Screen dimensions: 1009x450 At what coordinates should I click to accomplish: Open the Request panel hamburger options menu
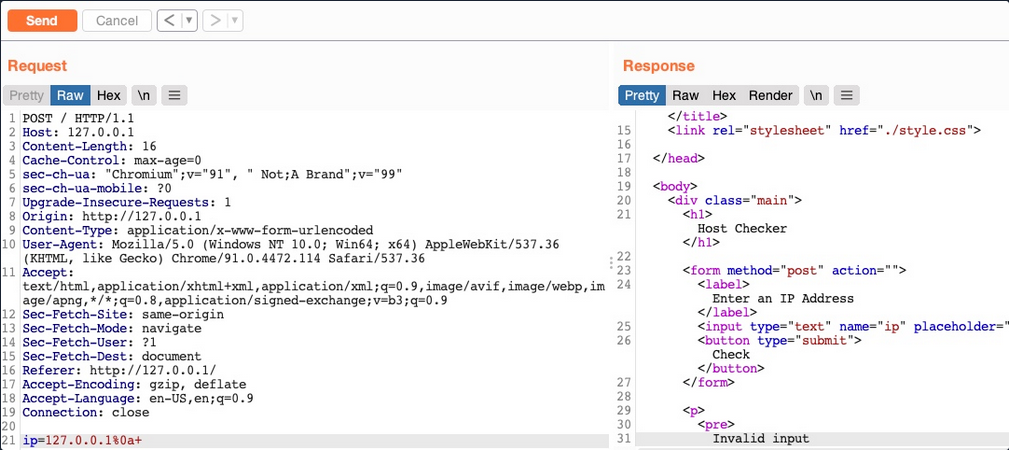pyautogui.click(x=174, y=96)
